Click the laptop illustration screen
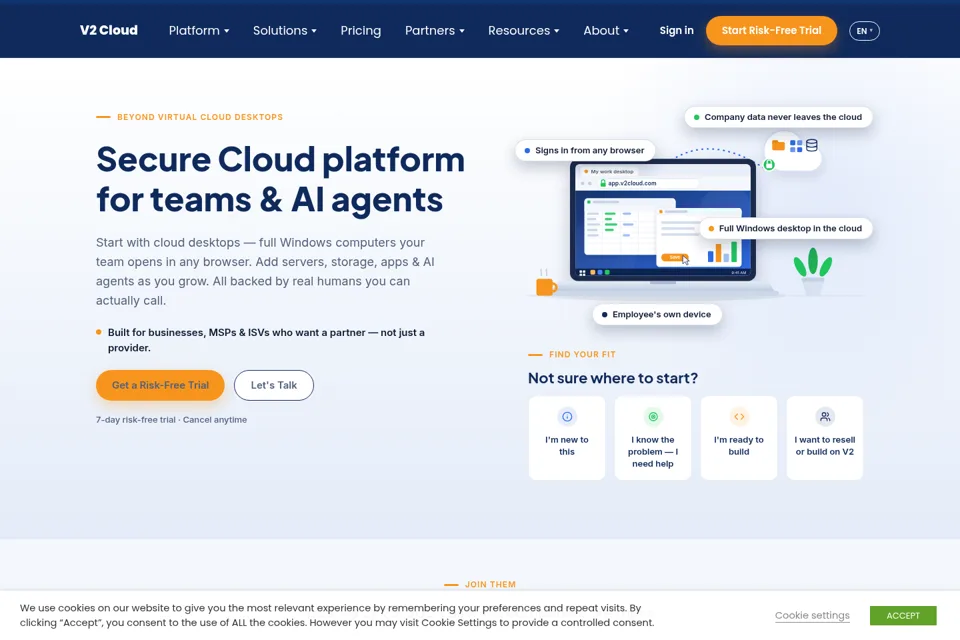960x640 pixels. click(x=662, y=220)
